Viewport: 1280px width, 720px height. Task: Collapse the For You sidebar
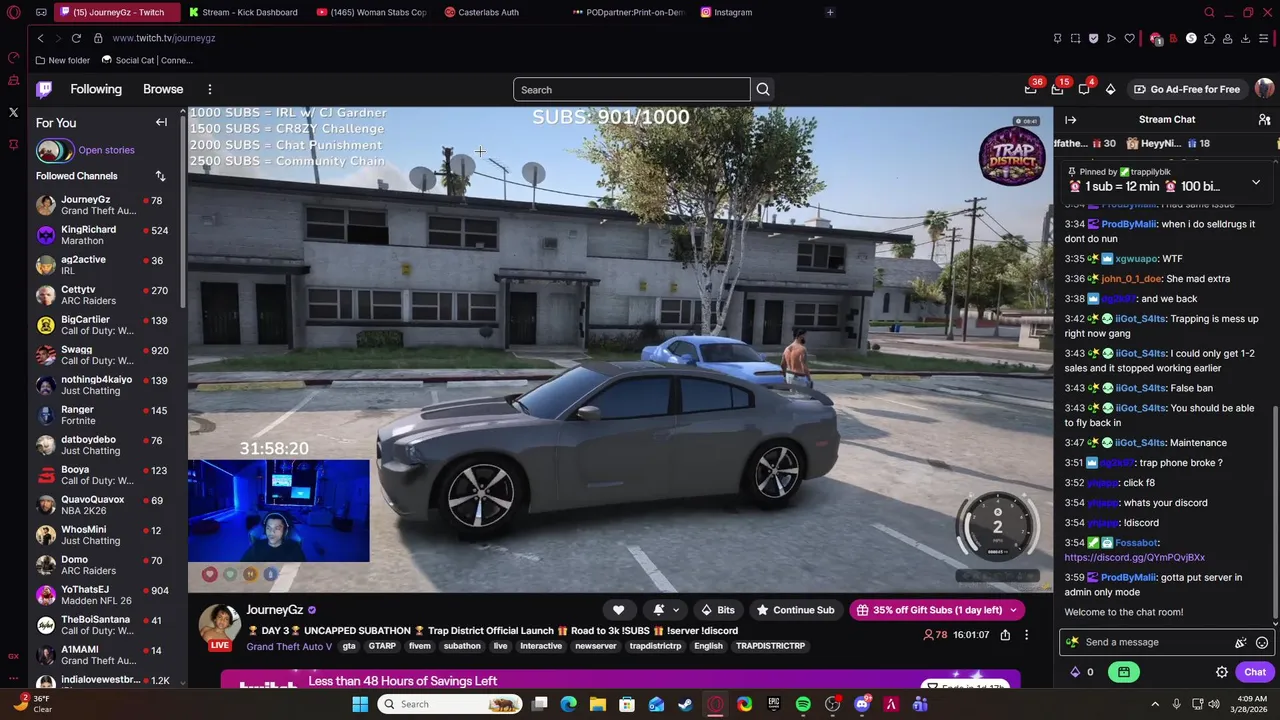tap(161, 122)
